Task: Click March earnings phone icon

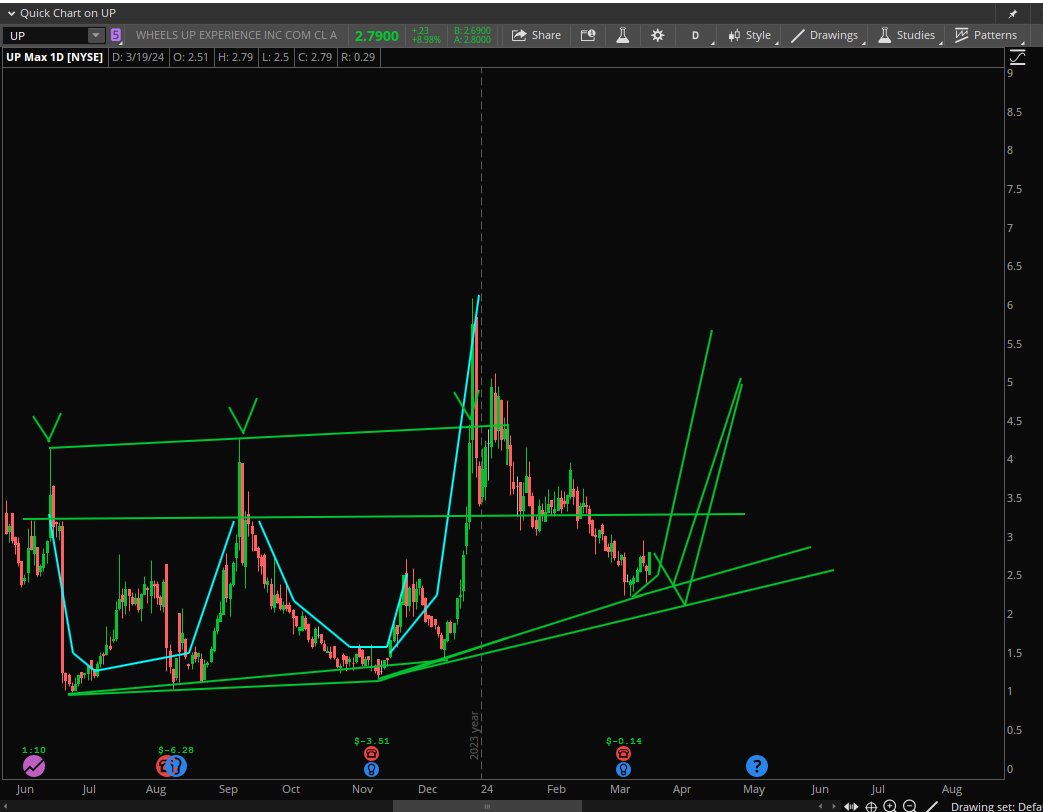Action: tap(623, 753)
